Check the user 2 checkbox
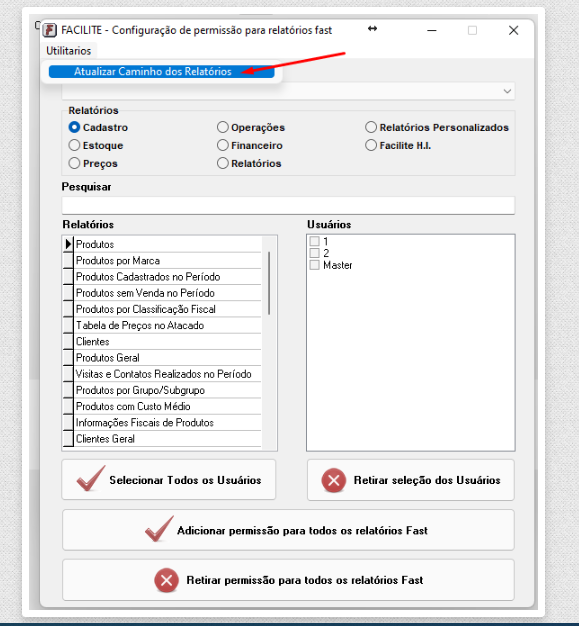The width and height of the screenshot is (579, 626). click(x=315, y=253)
